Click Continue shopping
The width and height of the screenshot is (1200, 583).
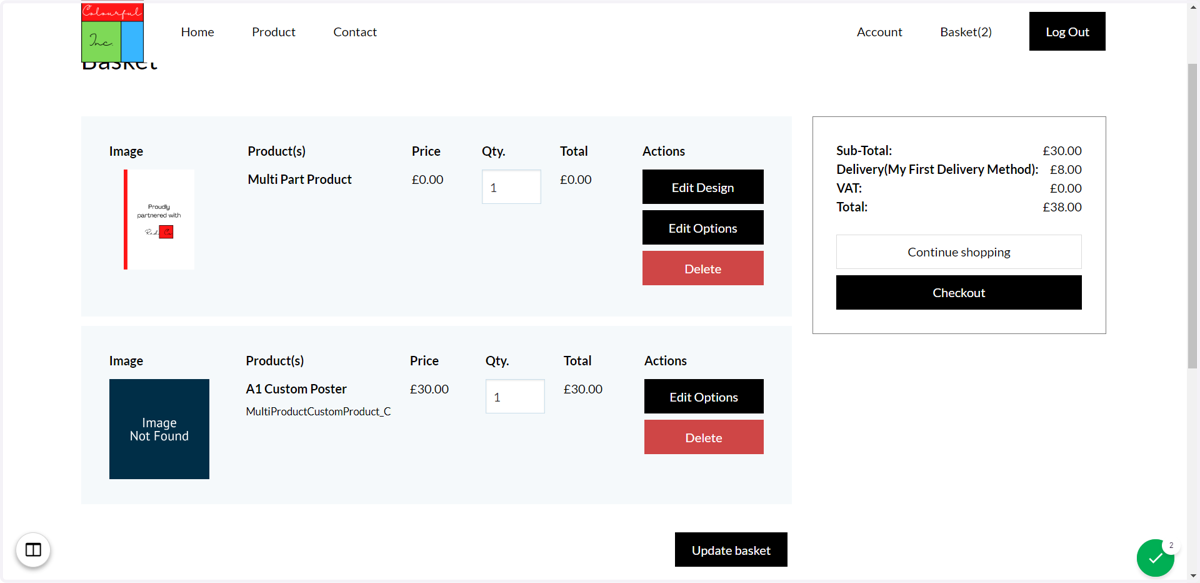[x=959, y=252]
